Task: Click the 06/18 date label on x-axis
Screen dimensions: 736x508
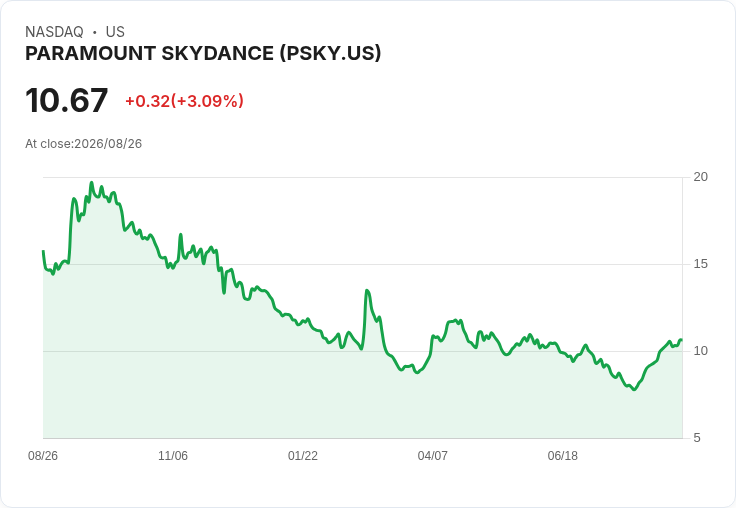Action: [x=562, y=455]
